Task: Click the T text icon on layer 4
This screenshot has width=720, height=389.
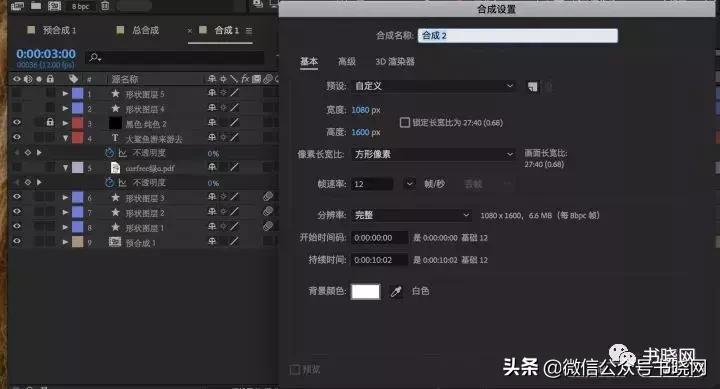Action: (115, 138)
